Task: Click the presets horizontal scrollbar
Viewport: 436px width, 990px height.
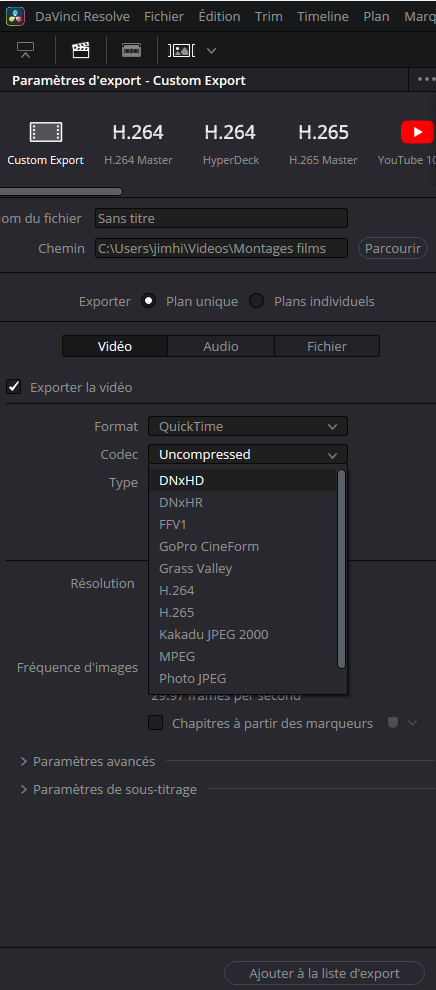Action: pyautogui.click(x=61, y=191)
